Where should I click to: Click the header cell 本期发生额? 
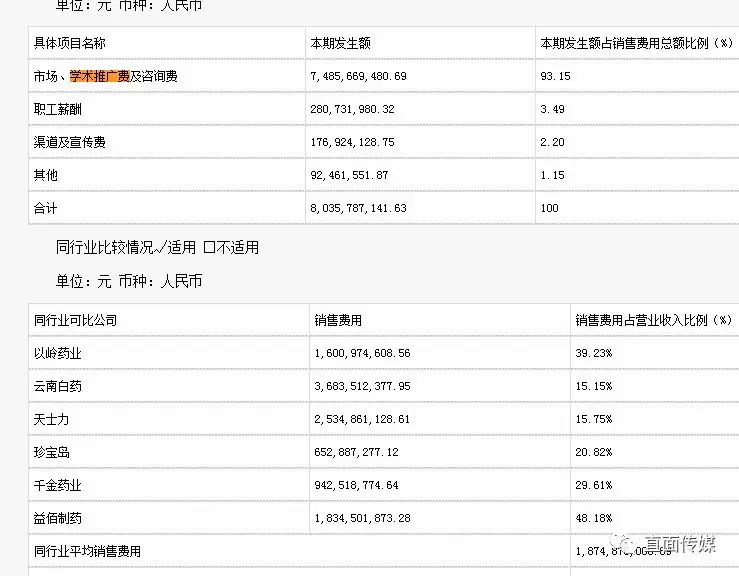340,43
